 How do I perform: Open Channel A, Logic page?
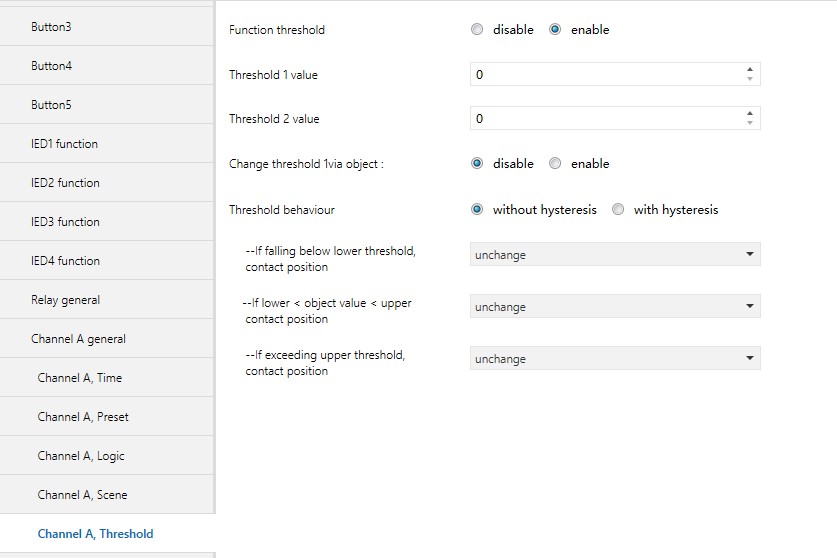click(107, 456)
